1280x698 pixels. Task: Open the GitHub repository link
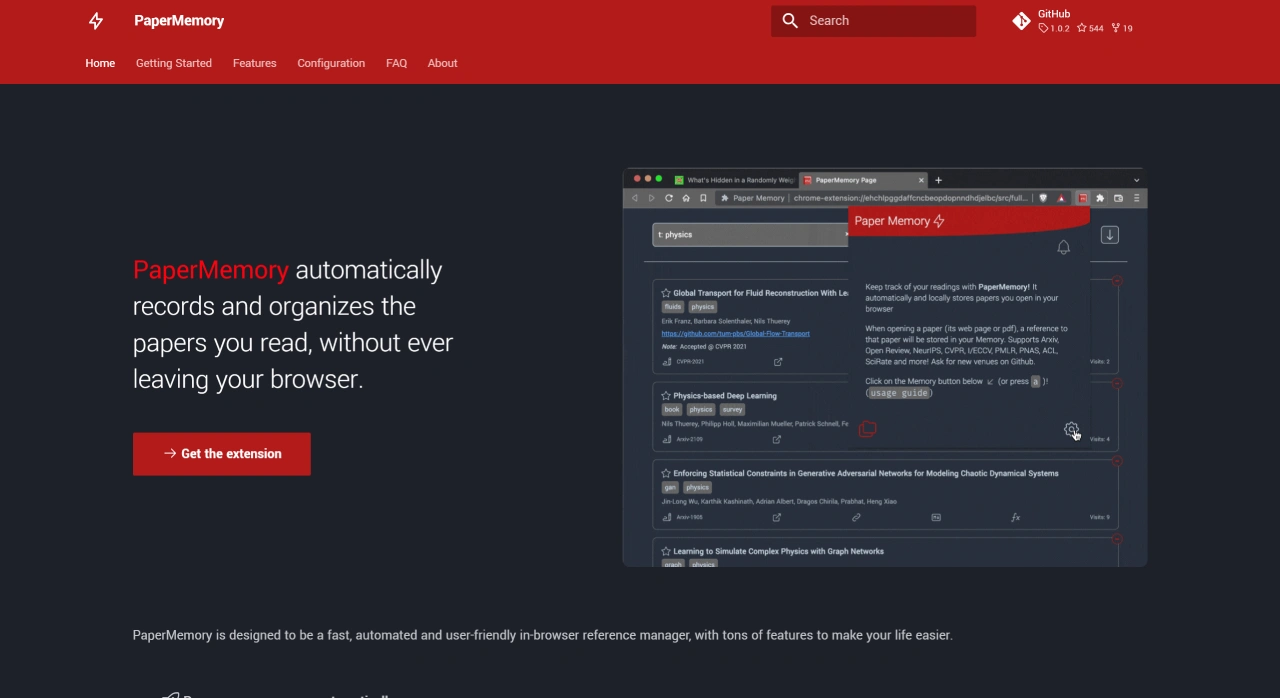point(1072,21)
